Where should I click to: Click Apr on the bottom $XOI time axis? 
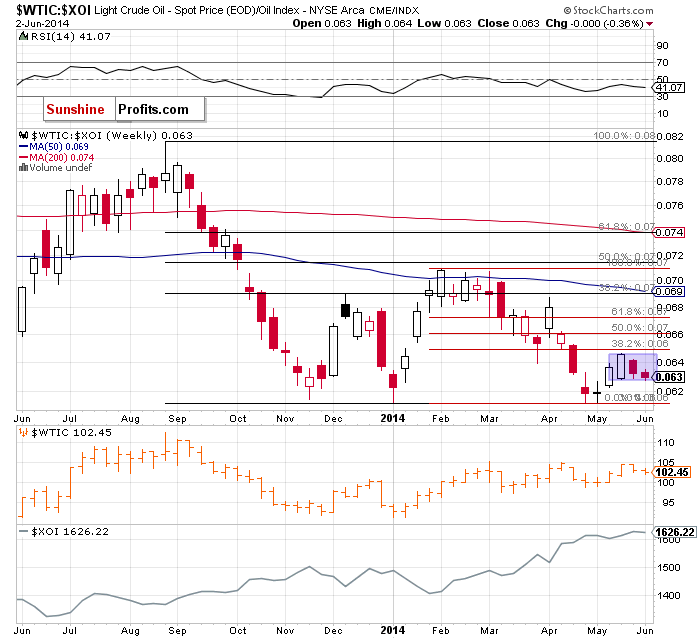click(x=549, y=631)
